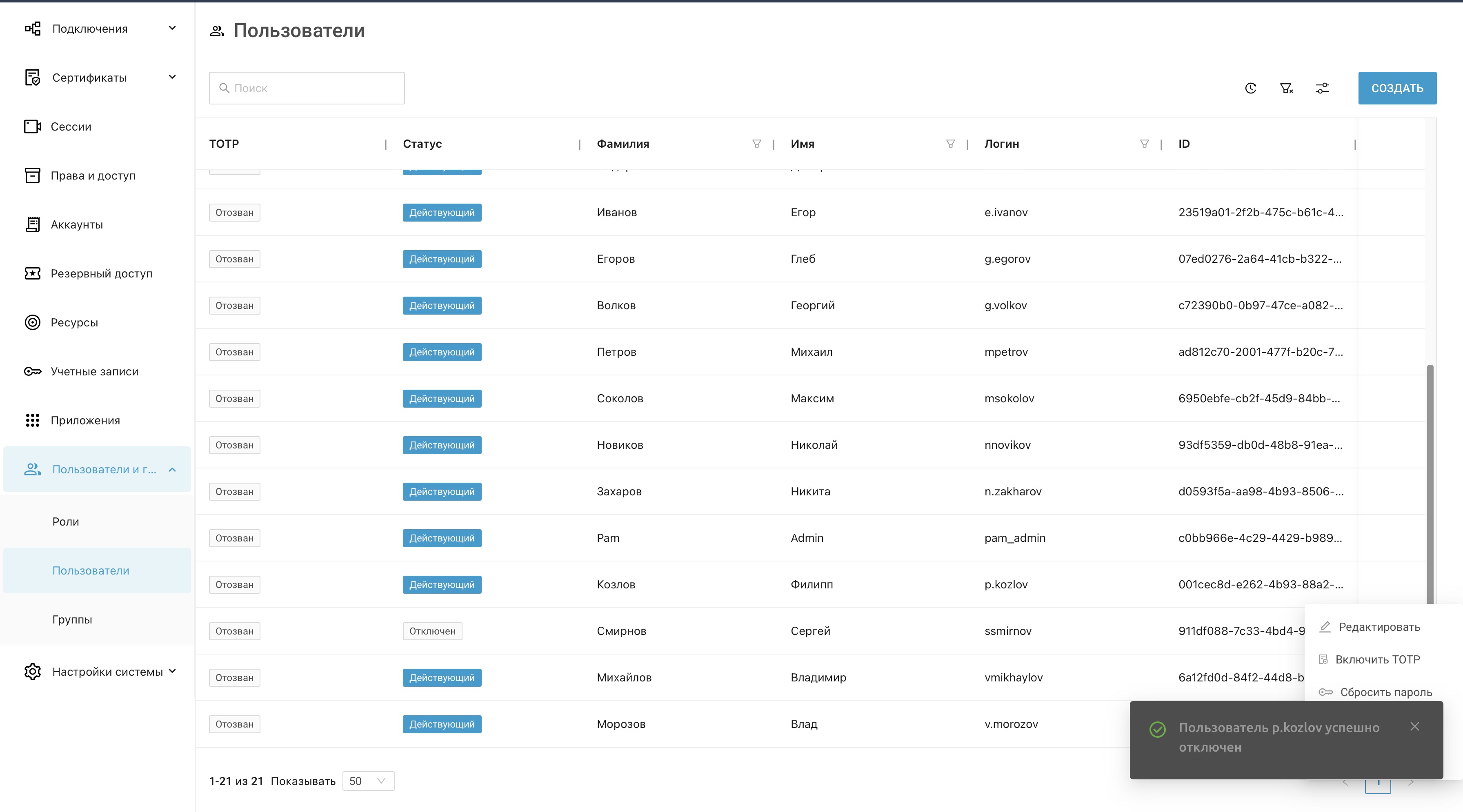Click the clear filters icon
Viewport: 1463px width, 812px height.
coord(1286,88)
